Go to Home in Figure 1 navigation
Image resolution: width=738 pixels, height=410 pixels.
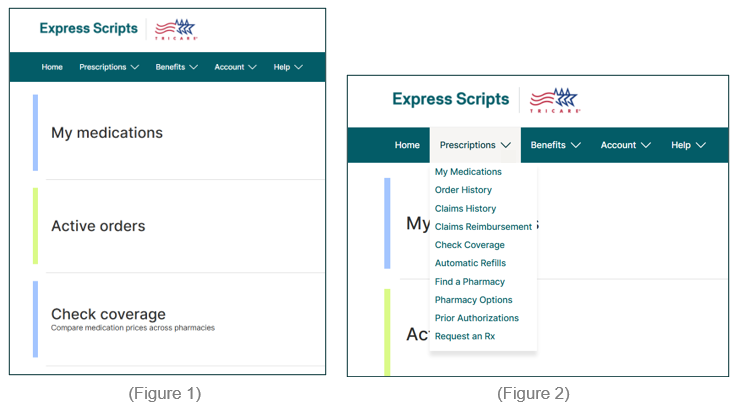(x=52, y=67)
